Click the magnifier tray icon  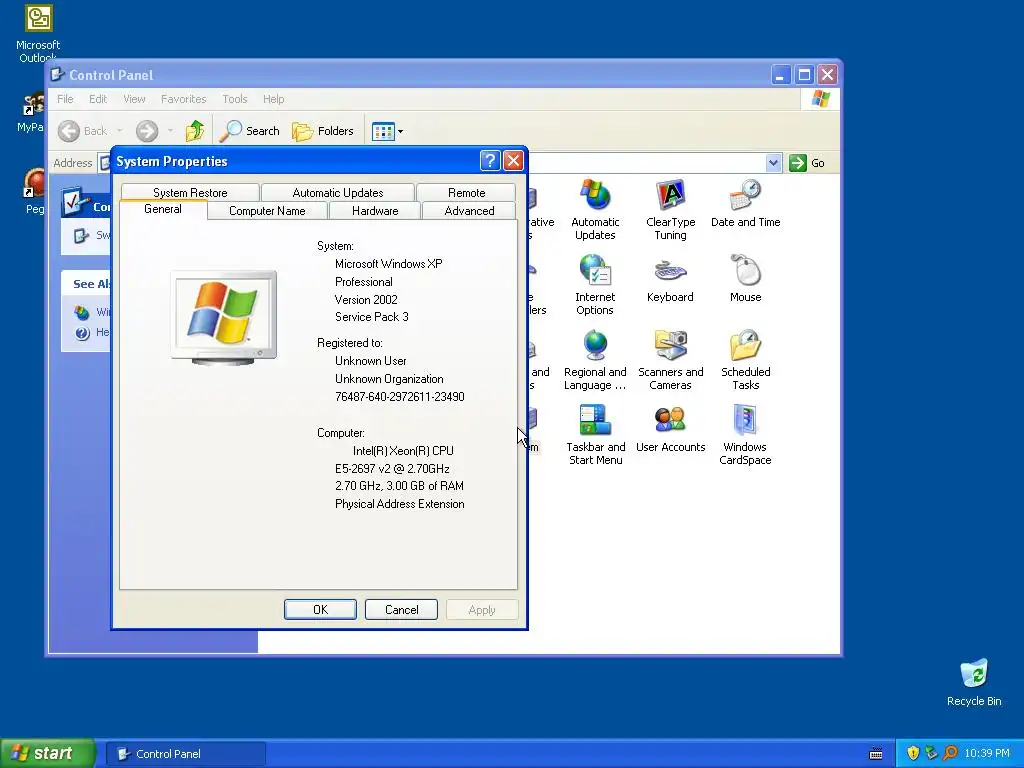[950, 754]
